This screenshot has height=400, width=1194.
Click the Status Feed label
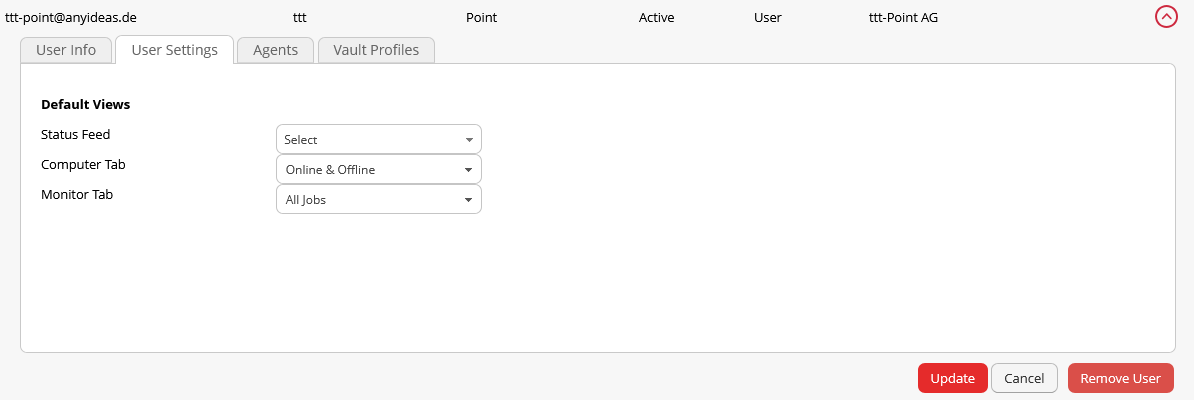coord(76,134)
